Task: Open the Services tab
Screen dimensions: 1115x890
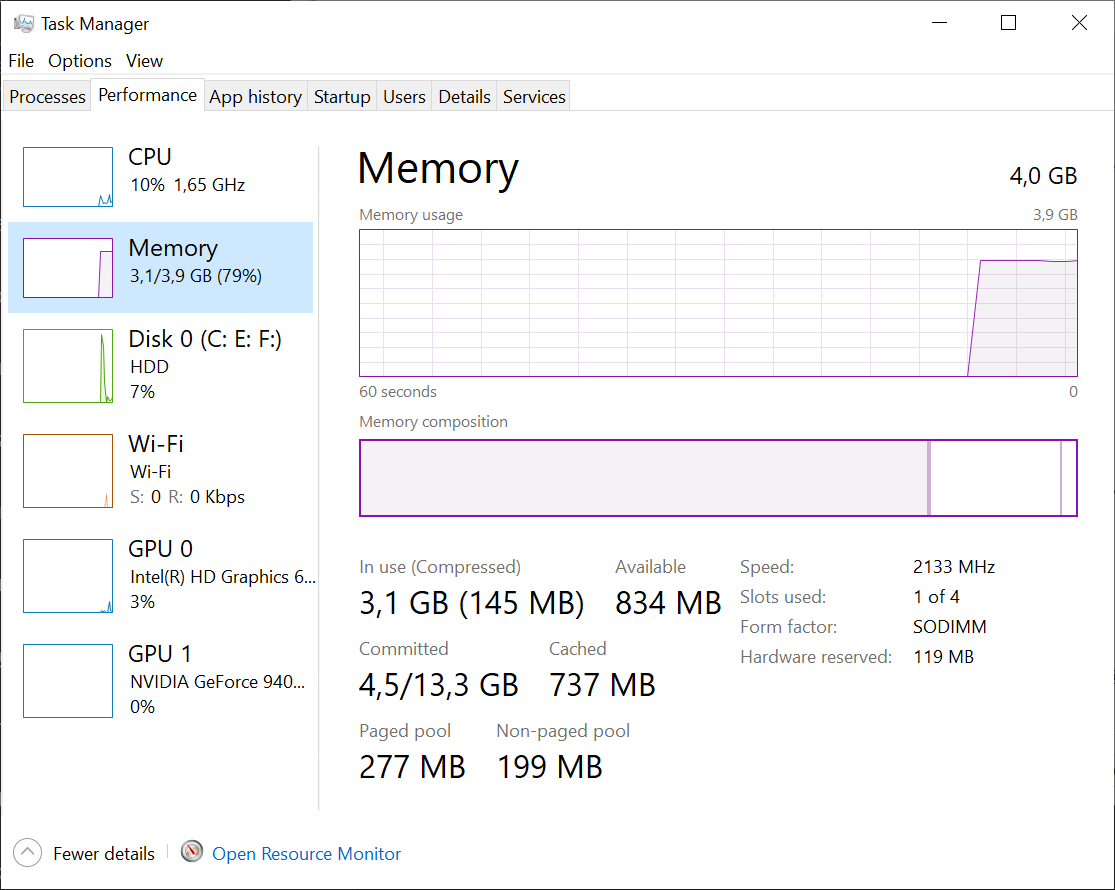Action: tap(534, 97)
